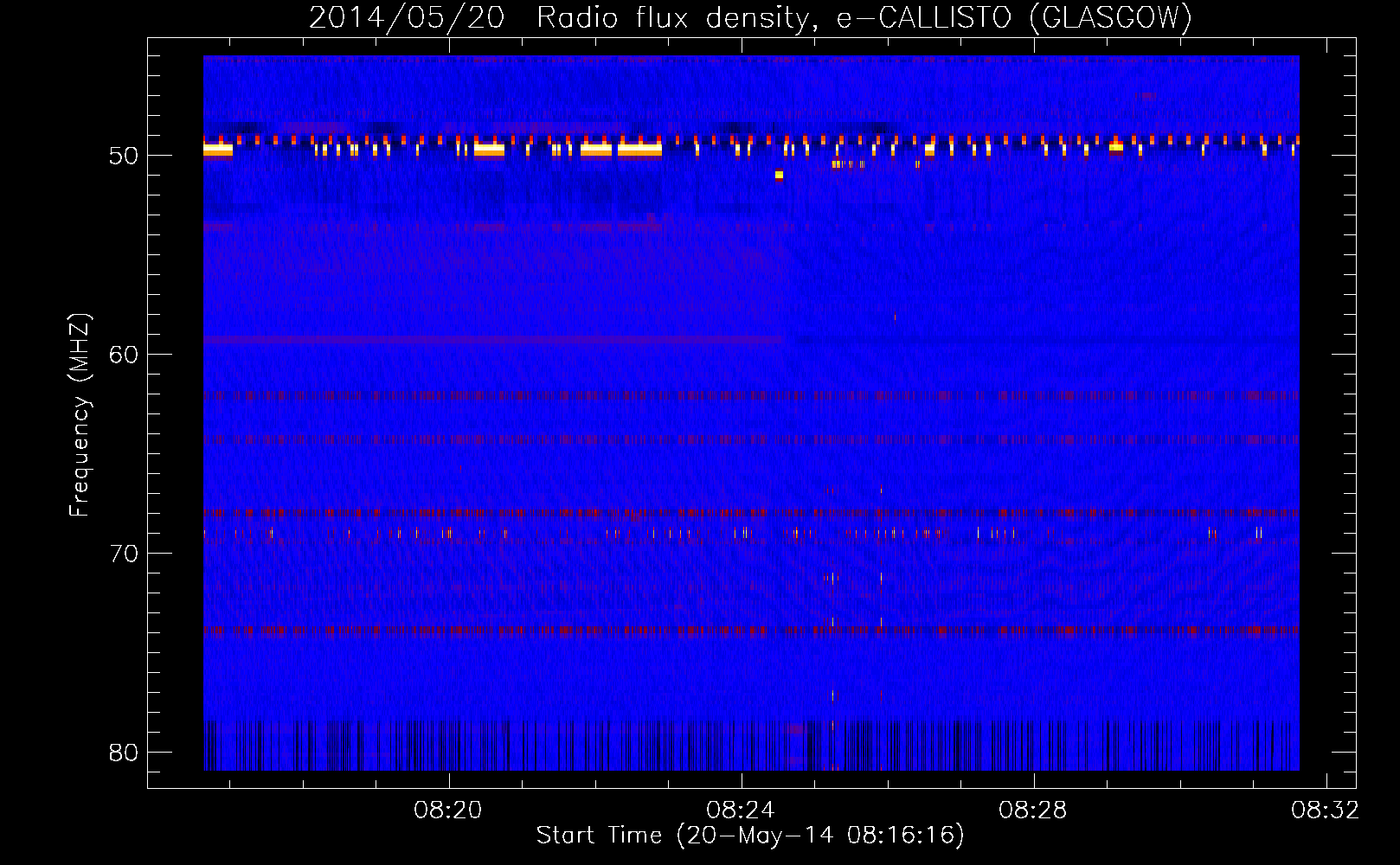Click the 'Frequency (MHZ)' axis label
Viewport: 1400px width, 865px height.
click(x=80, y=415)
